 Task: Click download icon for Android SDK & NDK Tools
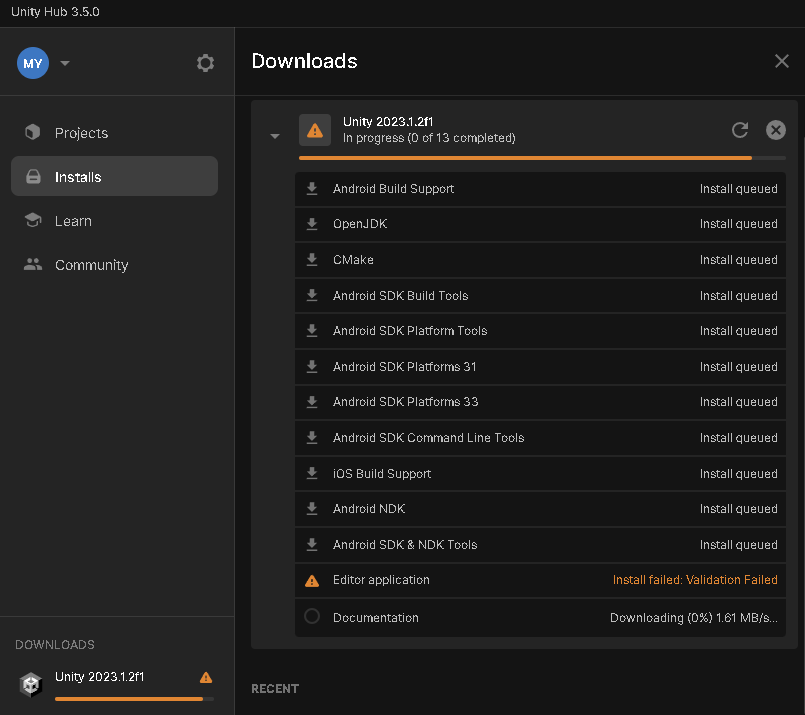[312, 545]
